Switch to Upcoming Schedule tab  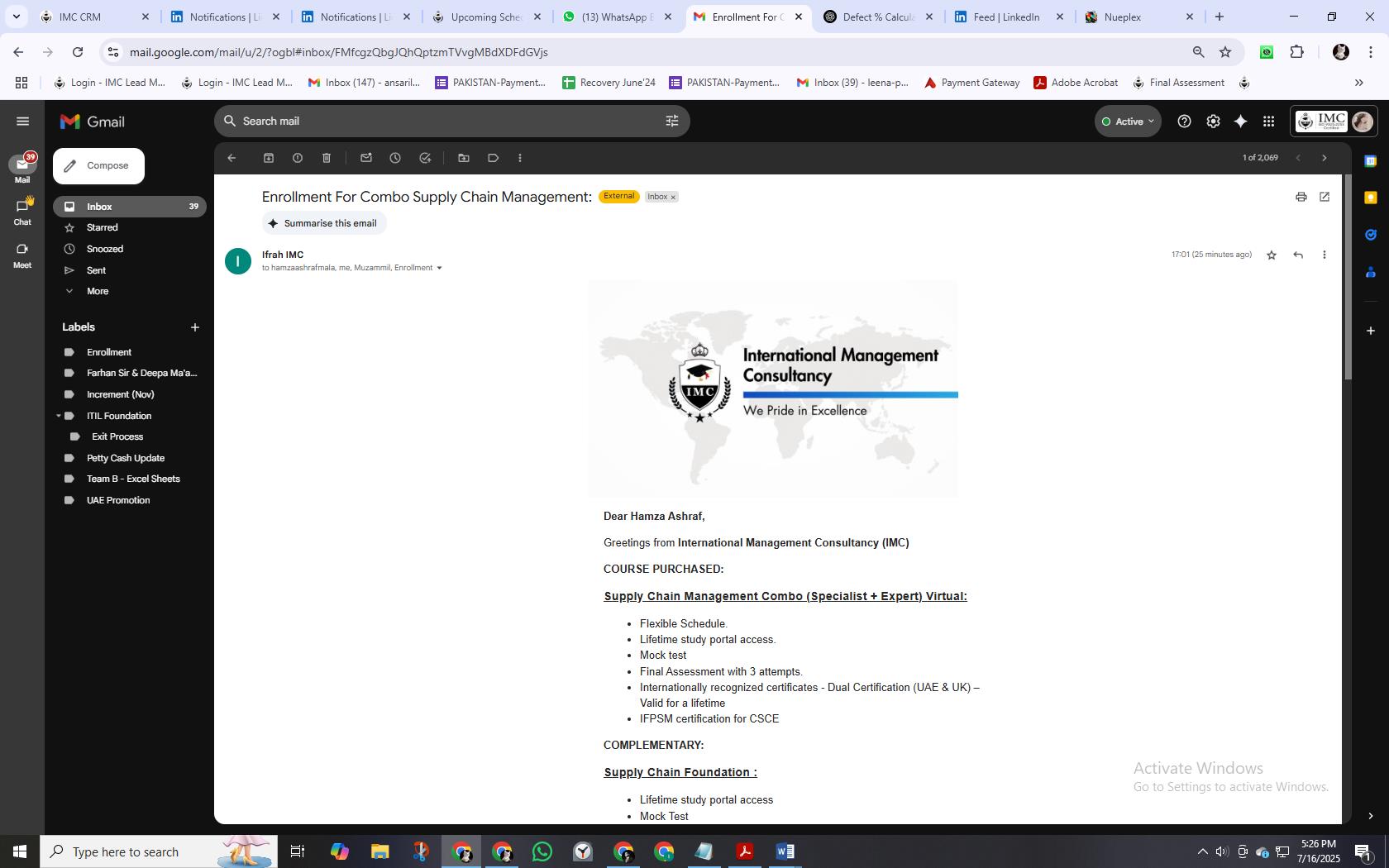pyautogui.click(x=487, y=17)
